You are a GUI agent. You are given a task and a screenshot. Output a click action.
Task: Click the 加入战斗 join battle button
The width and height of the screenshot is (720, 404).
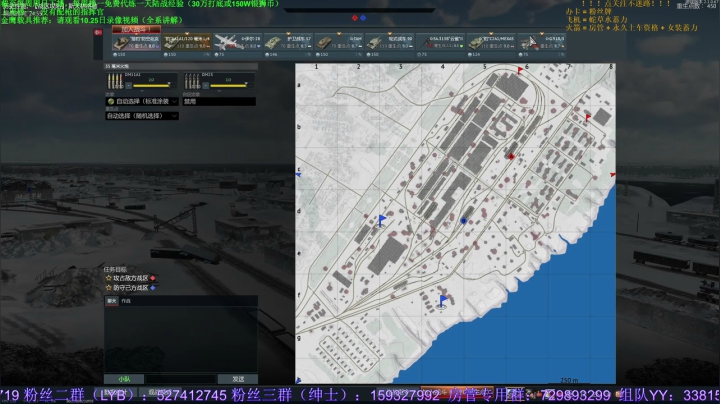(x=136, y=29)
